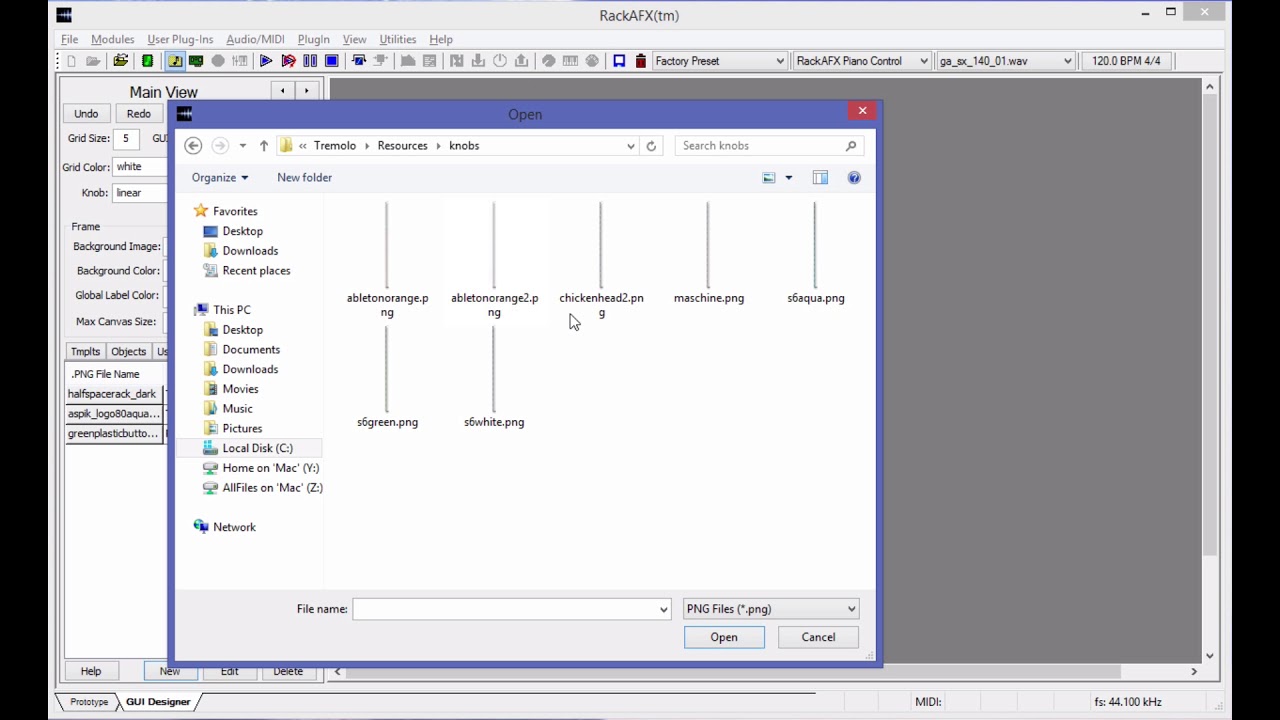Click the blue save preset icon
Viewport: 1280px width, 720px height.
[619, 61]
